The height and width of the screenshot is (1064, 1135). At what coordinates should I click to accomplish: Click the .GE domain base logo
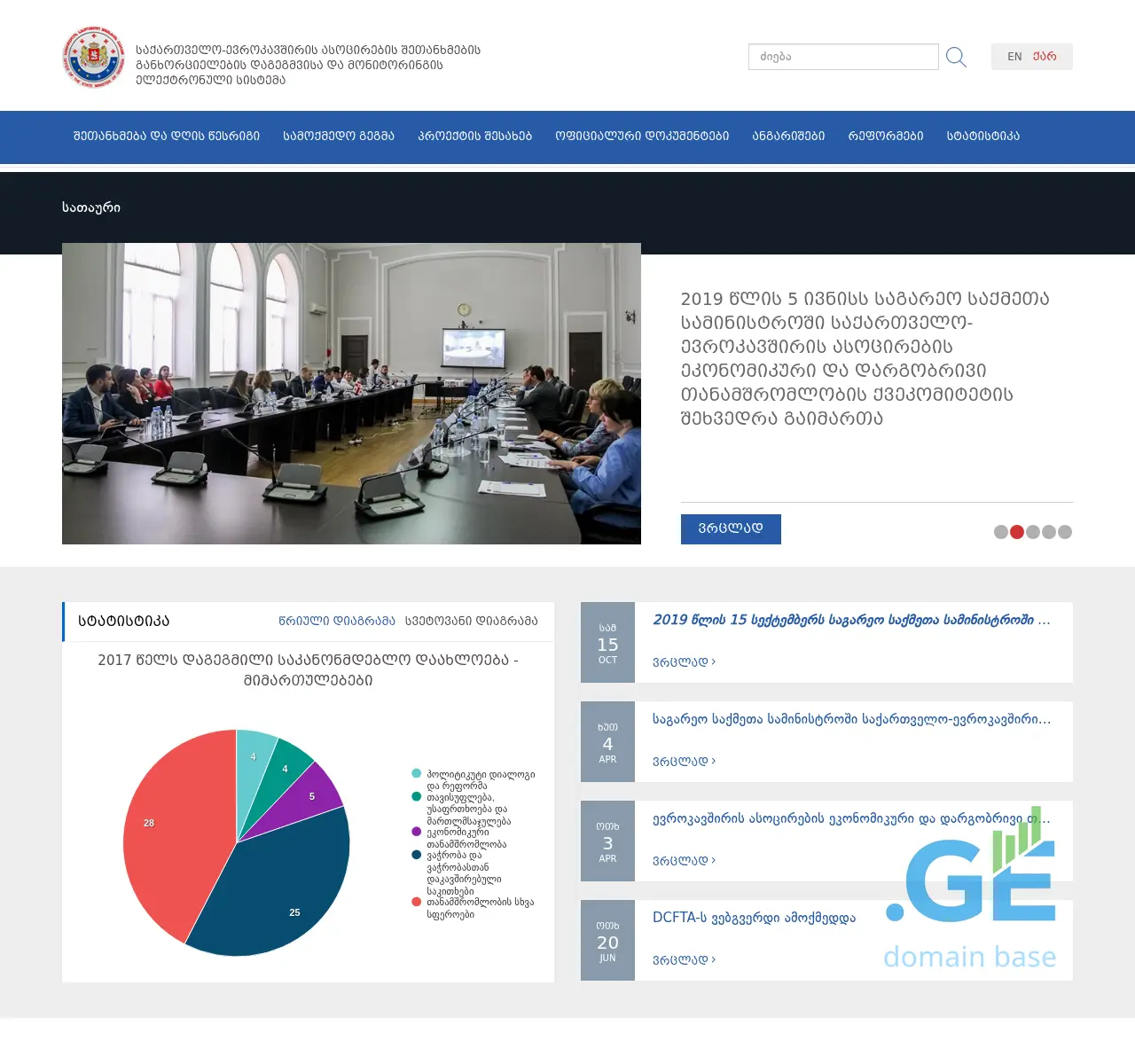[x=969, y=896]
